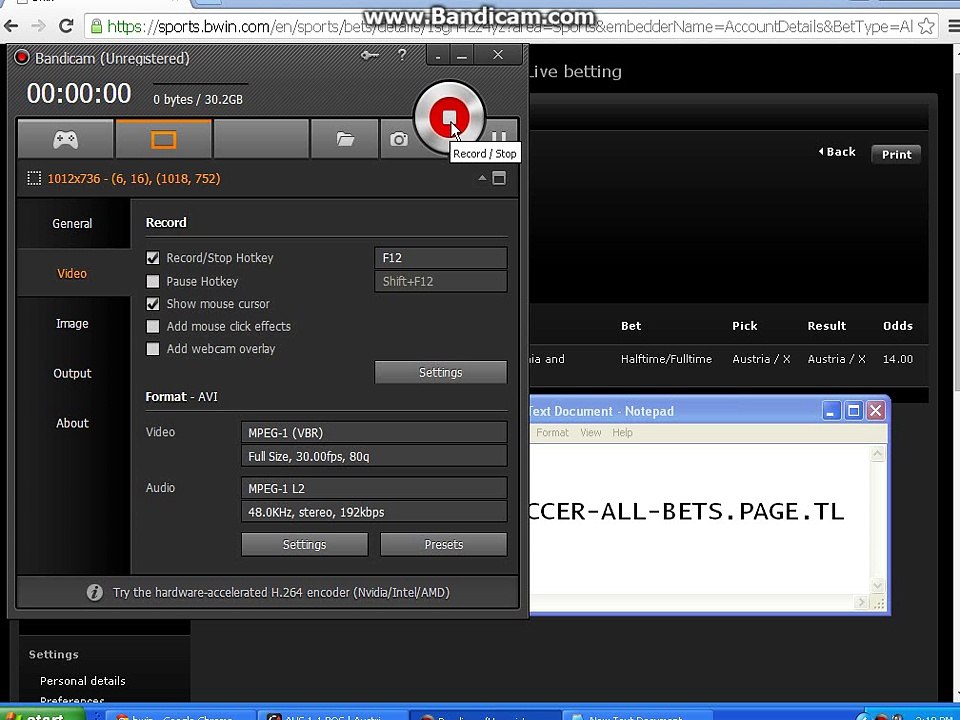Click the browser forward arrow
Screen dimensions: 960x720
pos(38,26)
